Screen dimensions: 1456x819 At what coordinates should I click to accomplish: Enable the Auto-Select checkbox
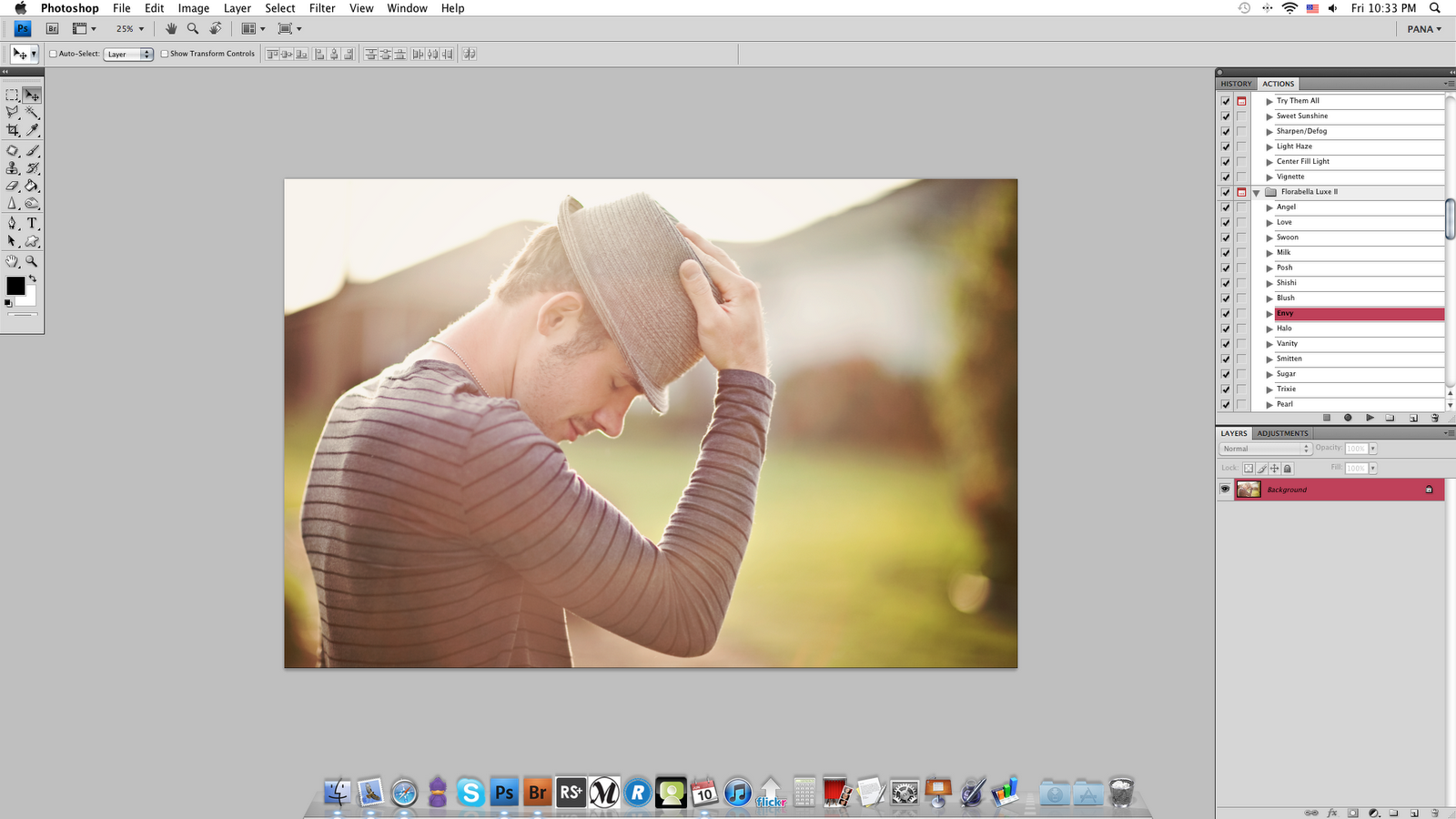click(53, 54)
